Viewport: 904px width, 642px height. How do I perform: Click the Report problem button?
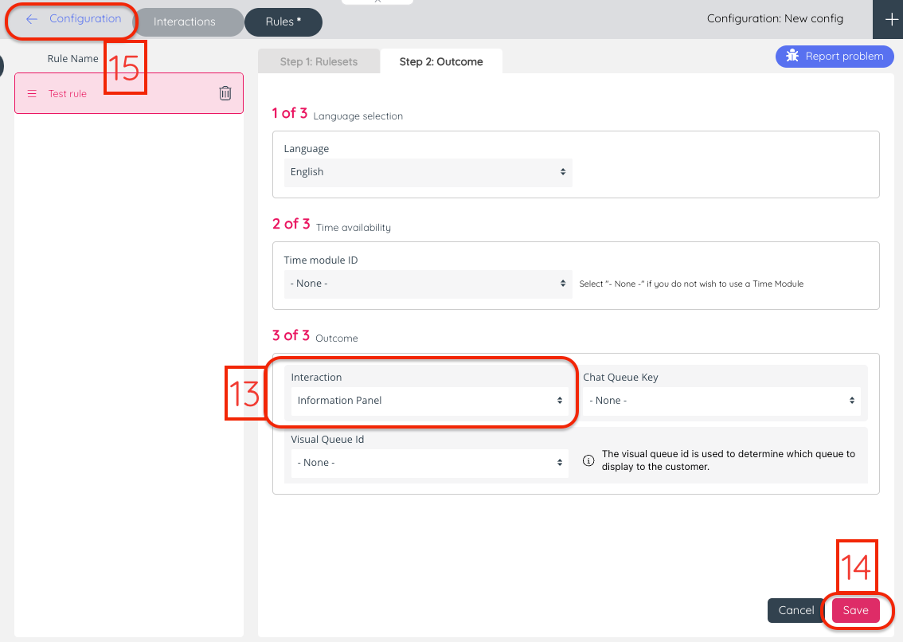pos(835,56)
